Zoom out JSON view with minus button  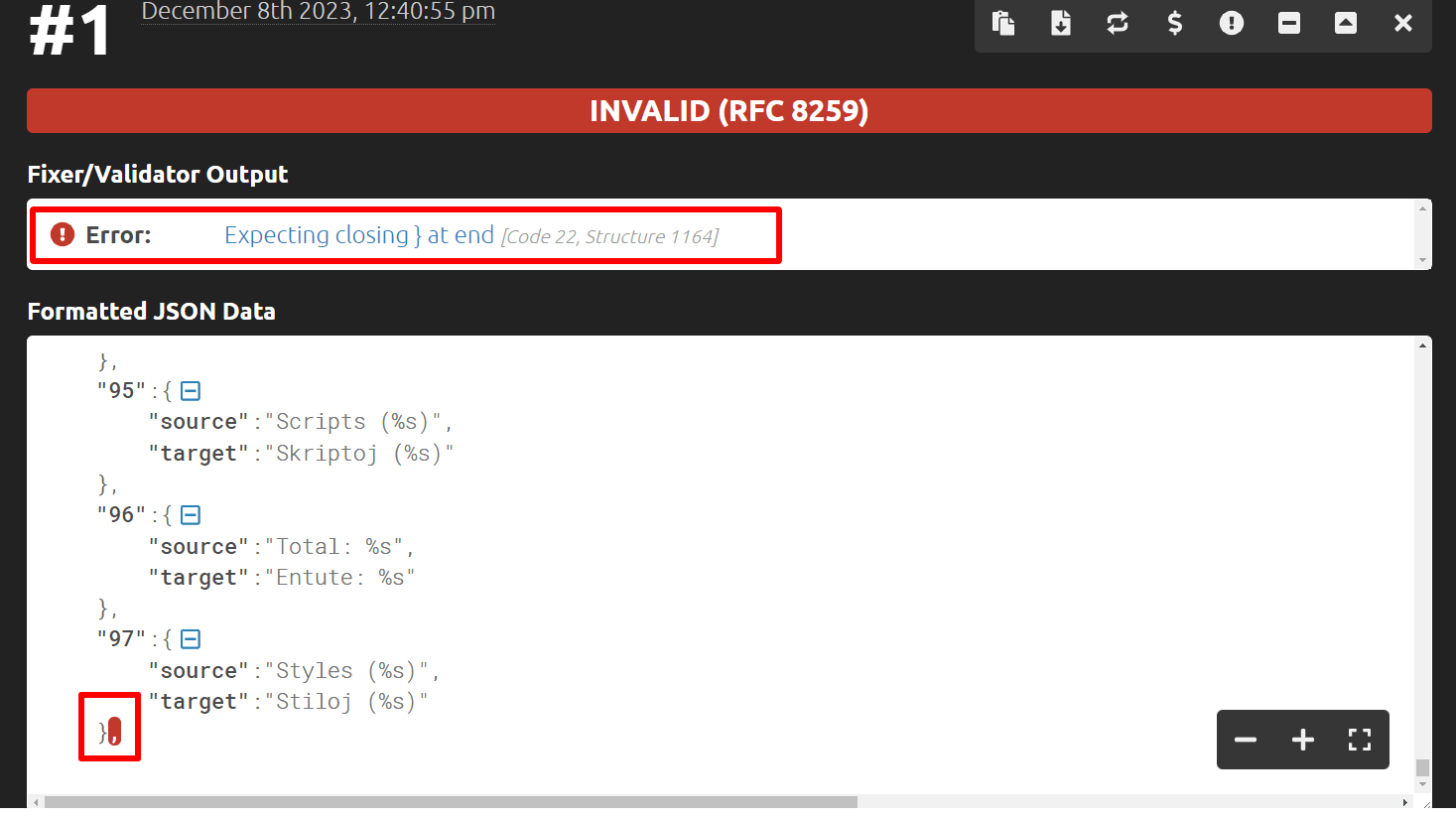tap(1246, 740)
